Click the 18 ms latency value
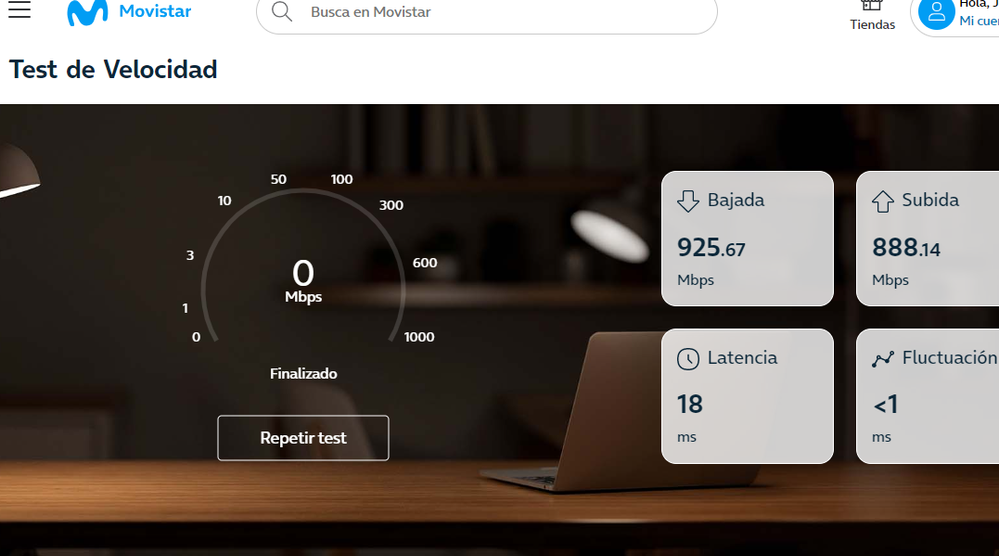Image resolution: width=999 pixels, height=556 pixels. (689, 404)
